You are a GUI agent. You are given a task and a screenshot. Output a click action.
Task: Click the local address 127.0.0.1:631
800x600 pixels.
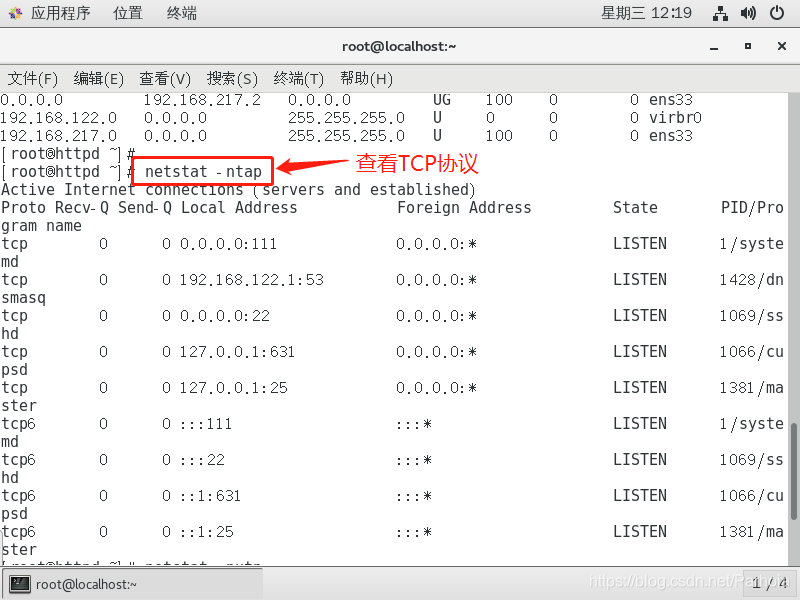pos(237,352)
